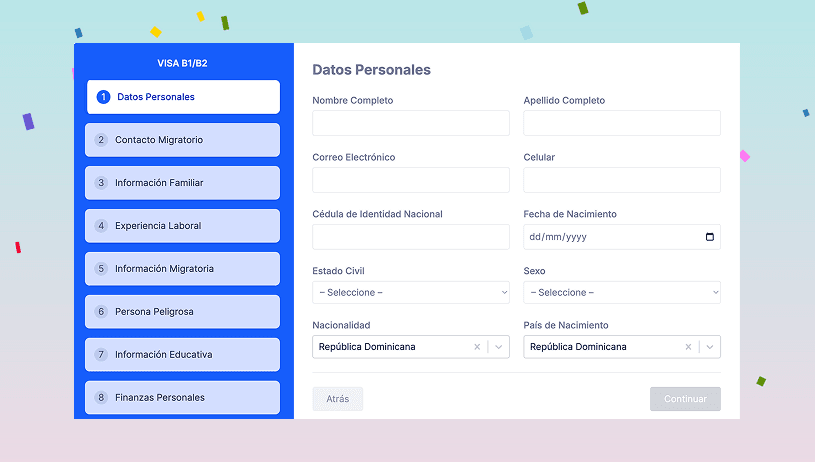The height and width of the screenshot is (462, 815).
Task: Expand the Nacionalidad dropdown chevron
Action: (x=498, y=347)
